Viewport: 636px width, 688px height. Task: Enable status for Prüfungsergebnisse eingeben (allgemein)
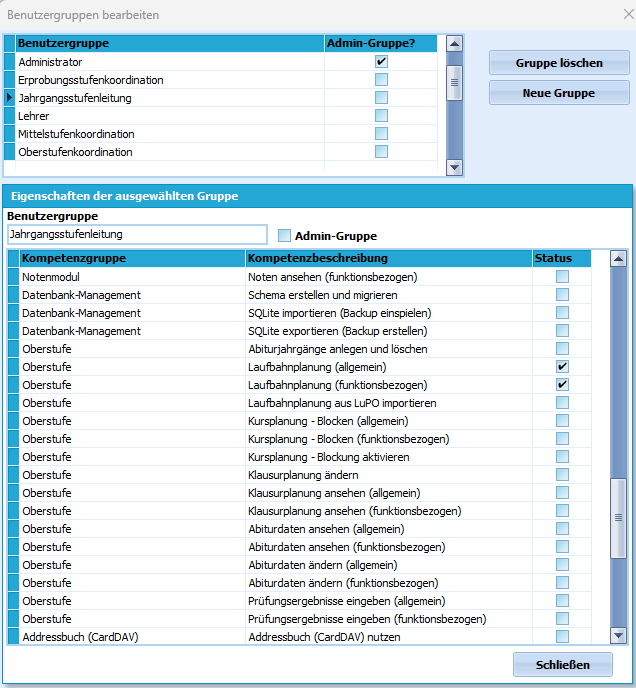[562, 600]
